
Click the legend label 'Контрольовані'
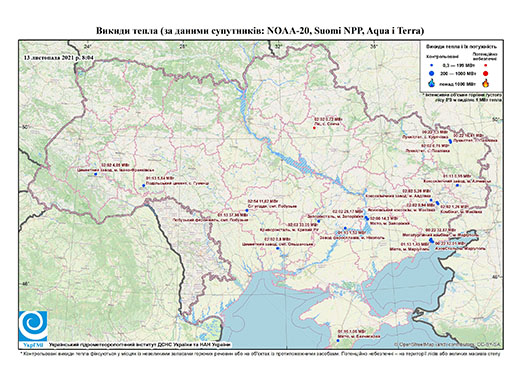tap(442, 57)
